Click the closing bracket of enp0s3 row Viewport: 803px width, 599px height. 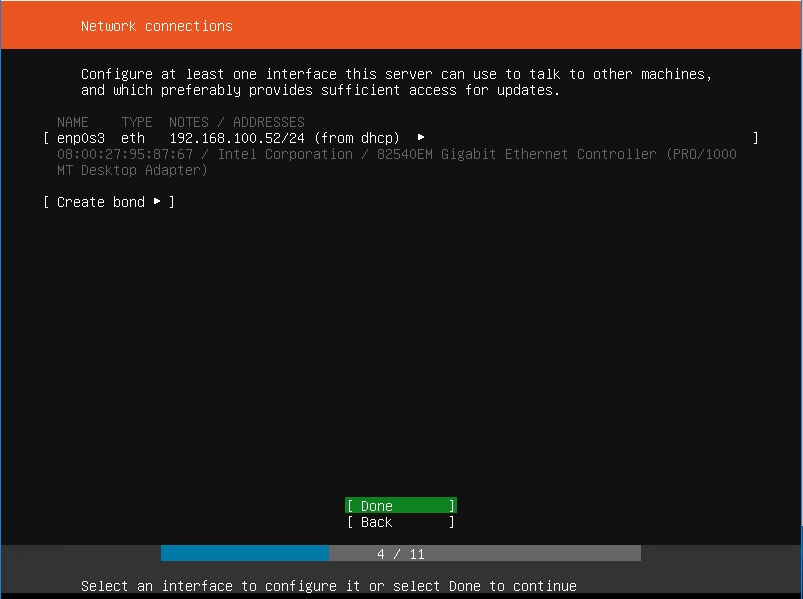pyautogui.click(x=756, y=138)
